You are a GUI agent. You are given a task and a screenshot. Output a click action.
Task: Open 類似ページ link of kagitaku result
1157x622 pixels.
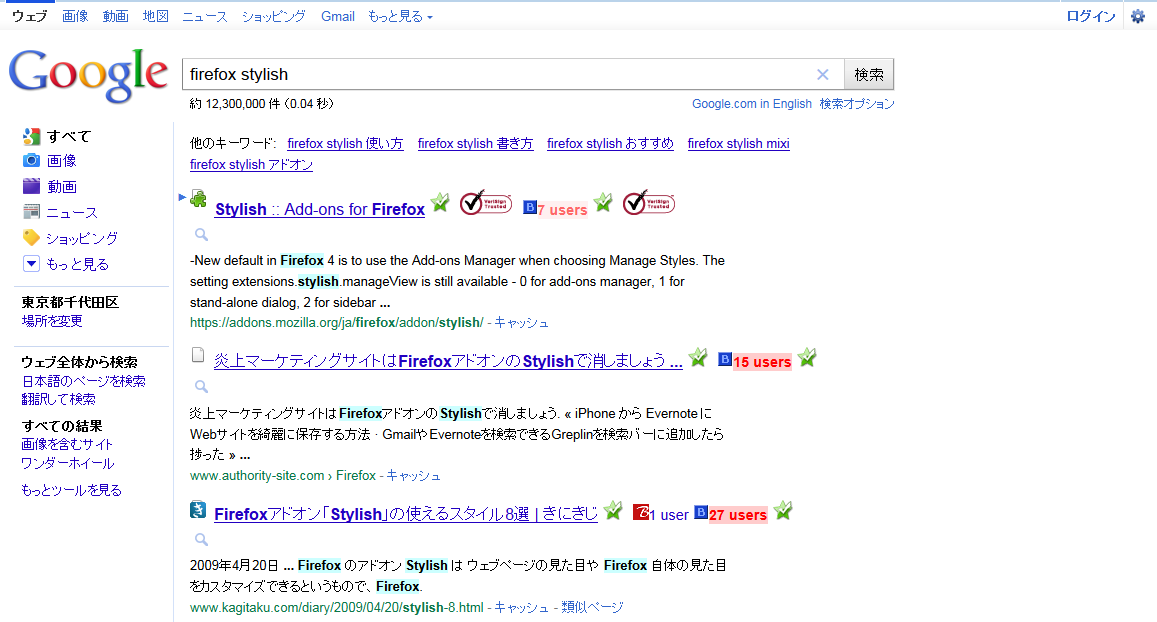(x=592, y=607)
